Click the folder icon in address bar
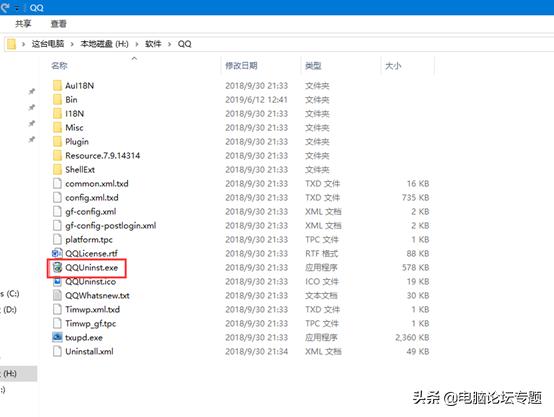This screenshot has height=417, width=554. pos(11,44)
